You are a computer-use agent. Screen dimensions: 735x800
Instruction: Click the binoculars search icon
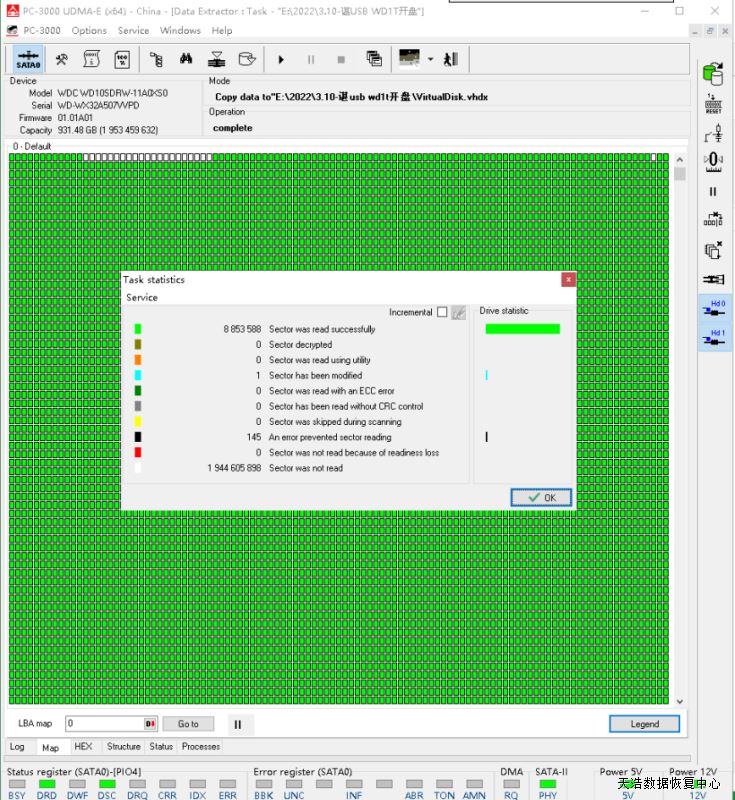[186, 59]
